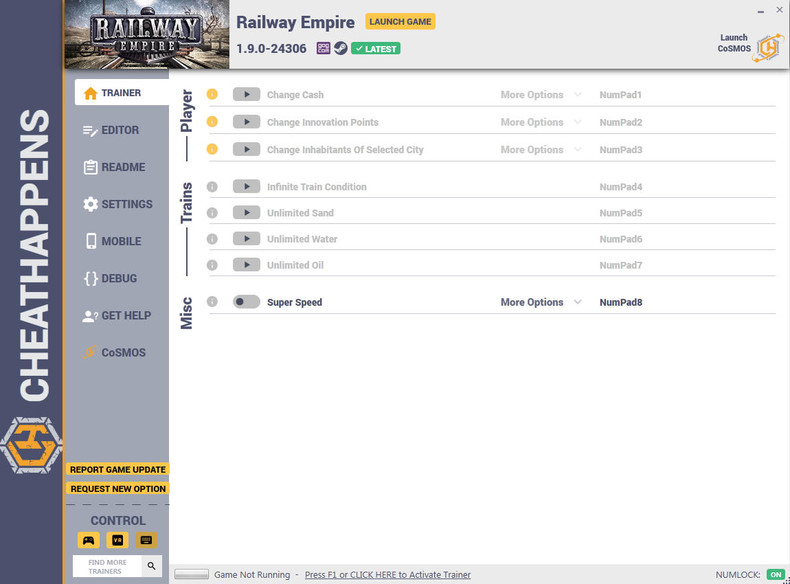
Task: Click the info icon beside Infinite Train Condition
Action: [x=212, y=186]
